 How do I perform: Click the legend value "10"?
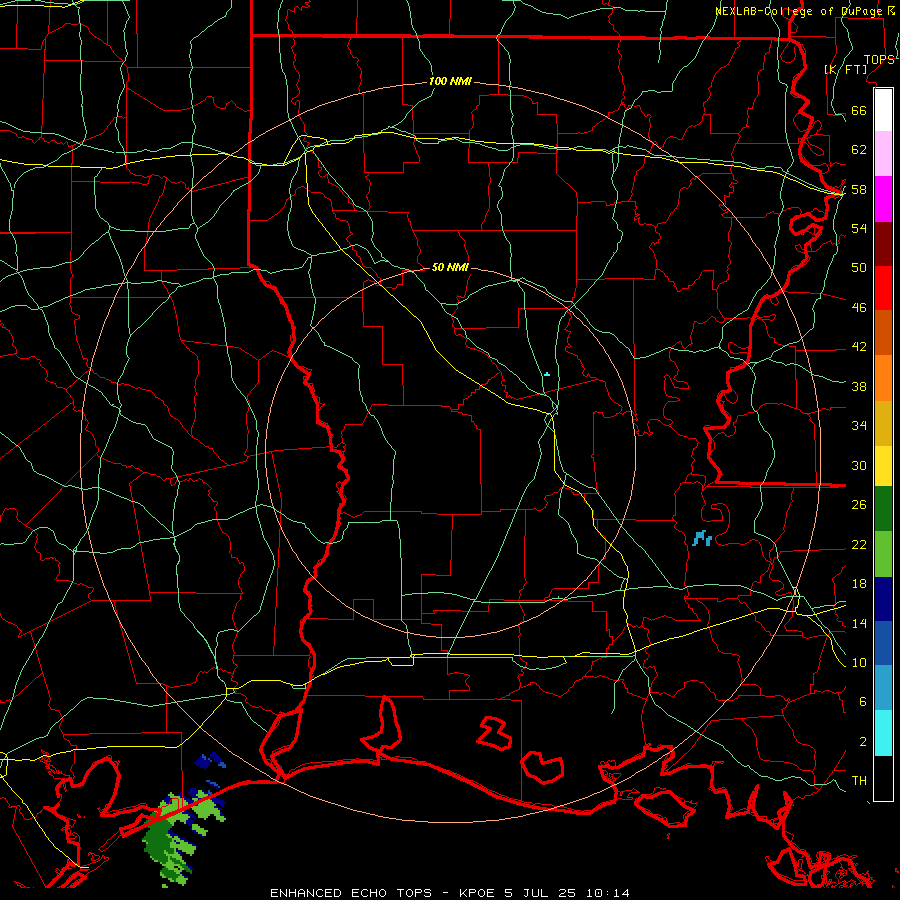coord(859,662)
